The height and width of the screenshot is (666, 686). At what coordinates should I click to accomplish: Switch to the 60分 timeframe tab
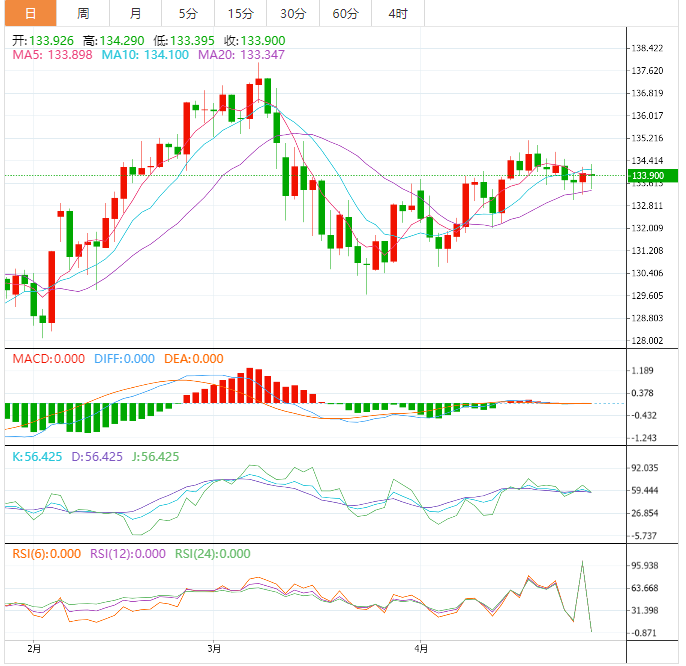tap(345, 13)
